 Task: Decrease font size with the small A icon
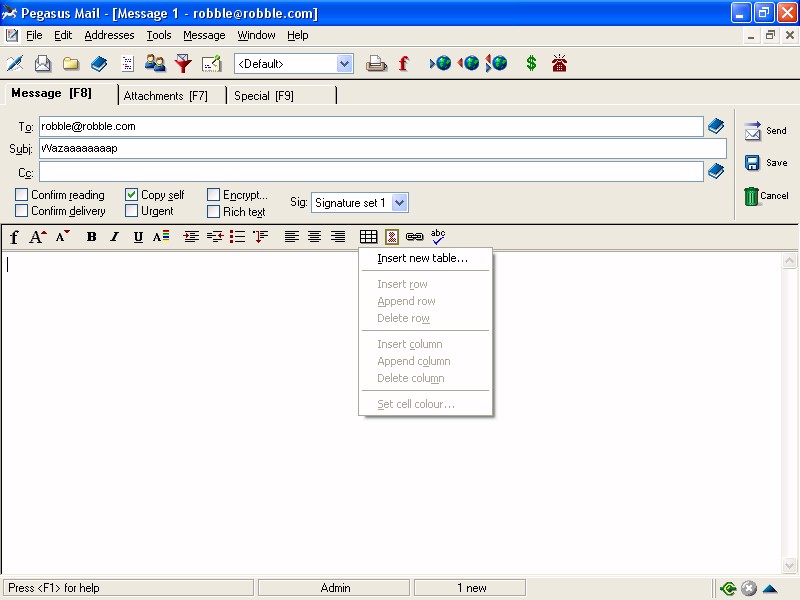(63, 237)
